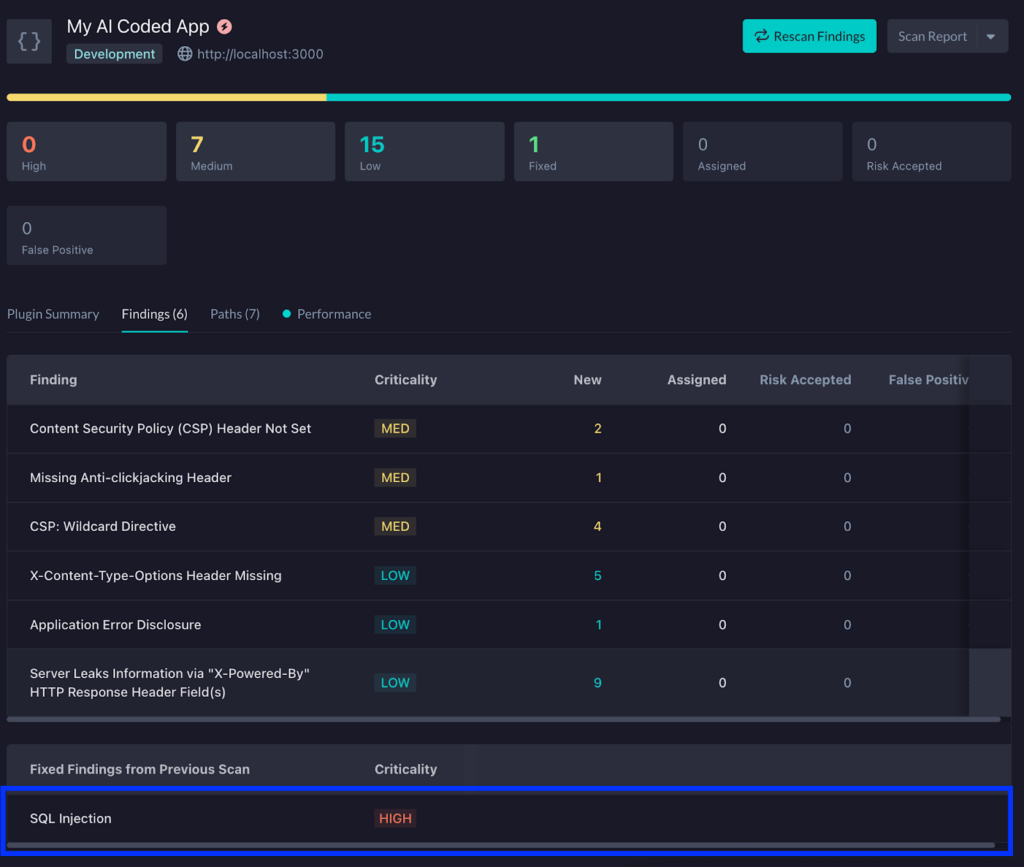Screen dimensions: 1024x867
Task: Click the green status dot on Performance tab
Action: click(x=287, y=313)
